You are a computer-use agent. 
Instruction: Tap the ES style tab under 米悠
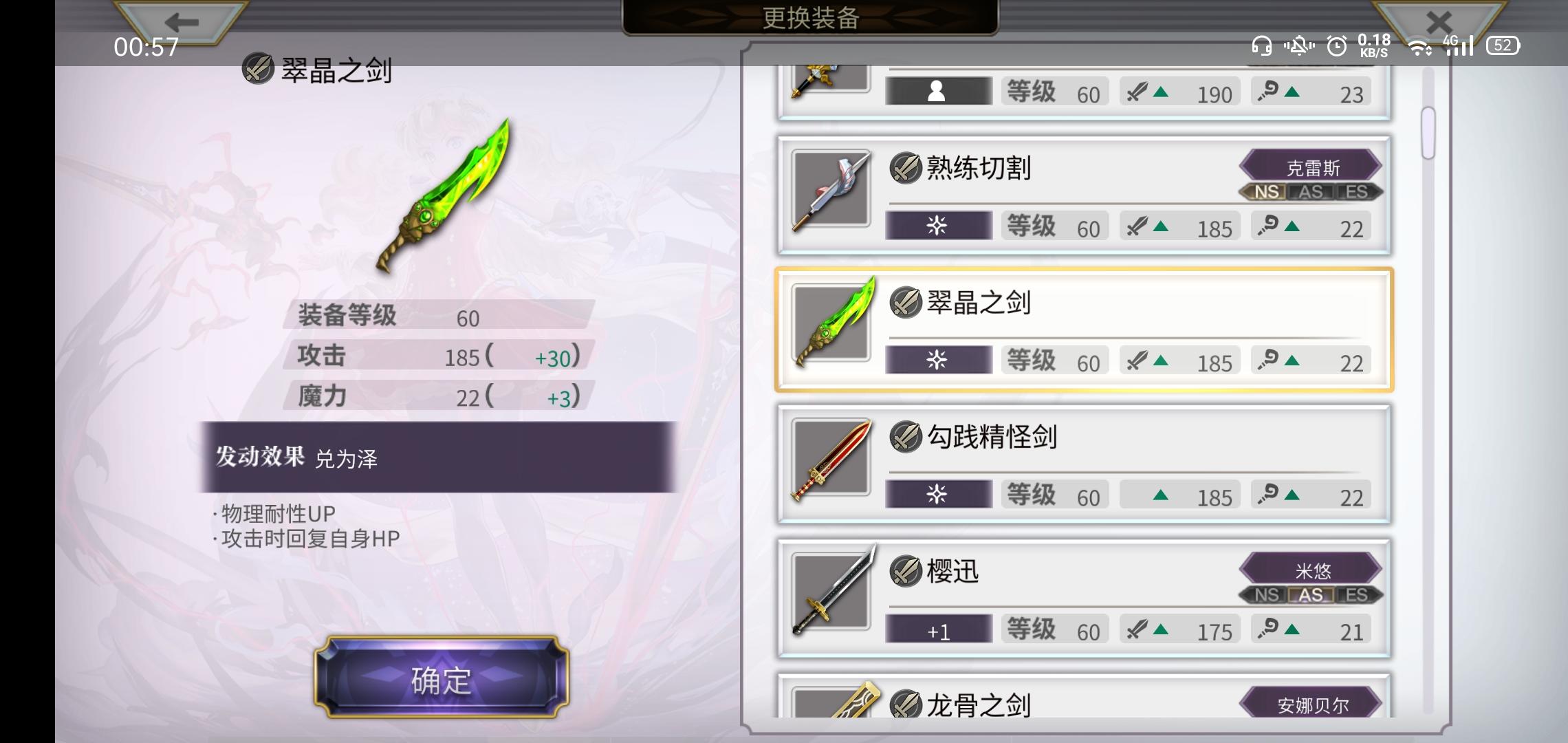click(x=1357, y=595)
